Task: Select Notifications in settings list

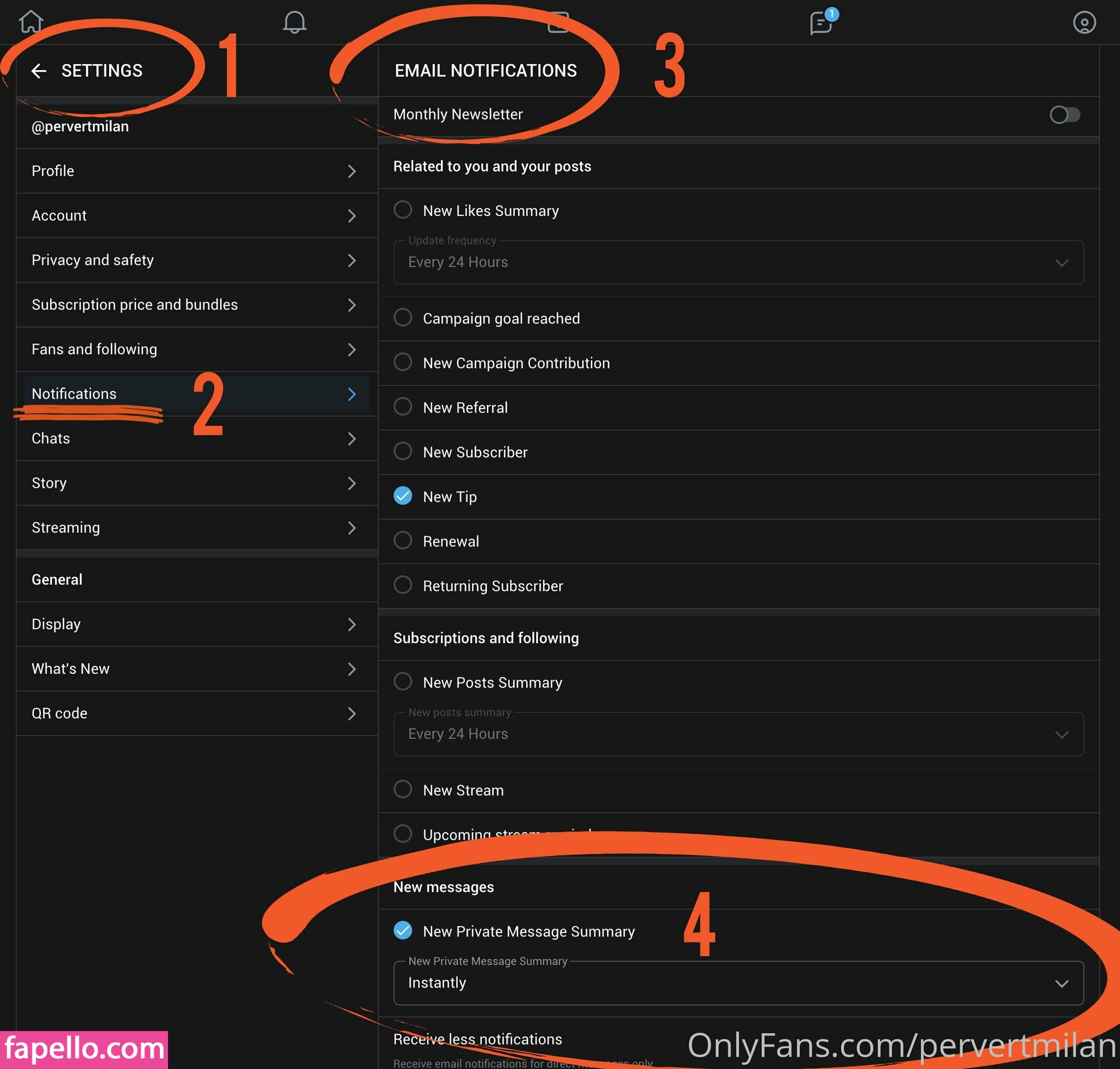Action: 197,394
